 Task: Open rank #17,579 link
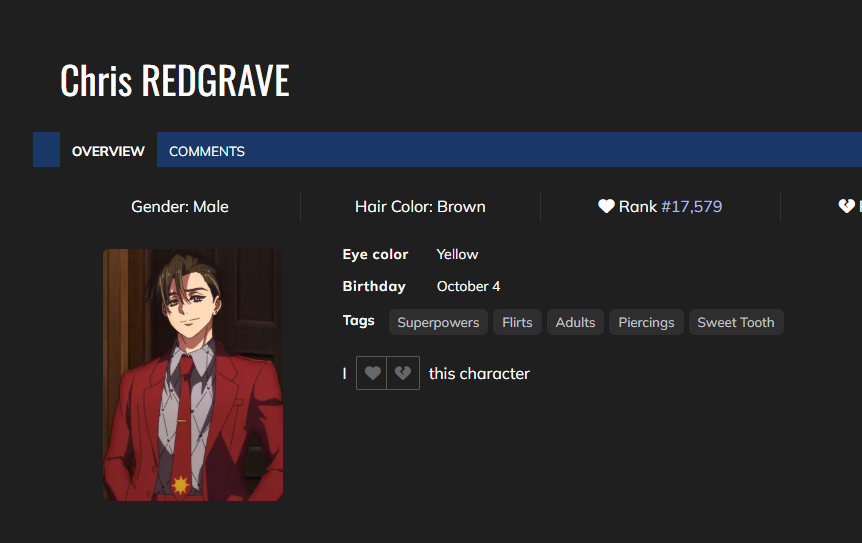[692, 207]
